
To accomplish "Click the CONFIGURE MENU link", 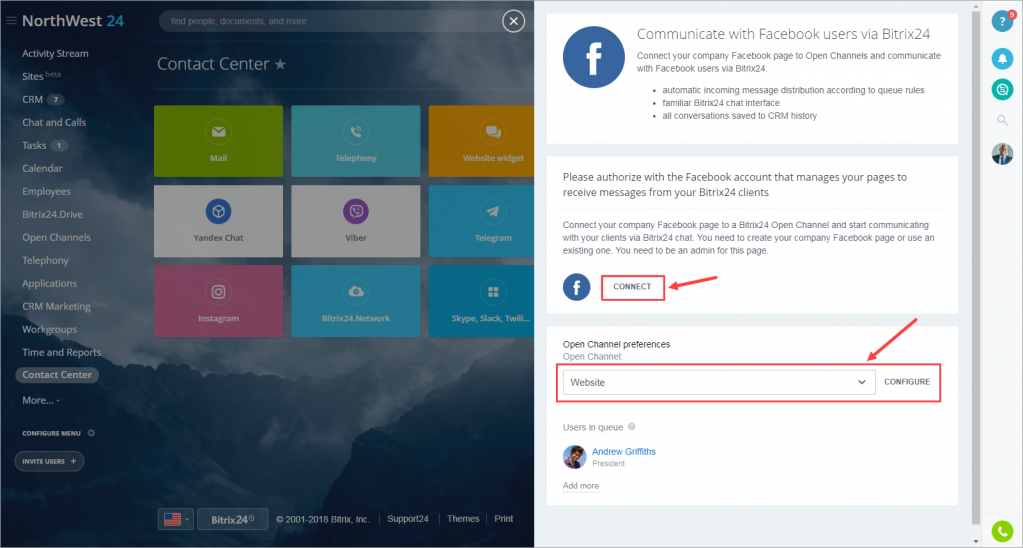I will [x=52, y=433].
